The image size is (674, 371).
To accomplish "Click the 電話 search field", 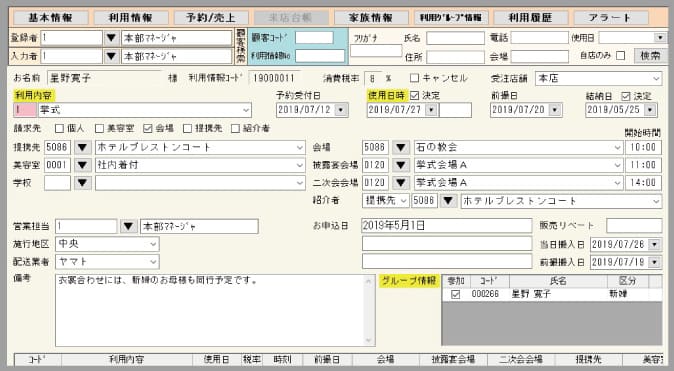I will tap(539, 38).
